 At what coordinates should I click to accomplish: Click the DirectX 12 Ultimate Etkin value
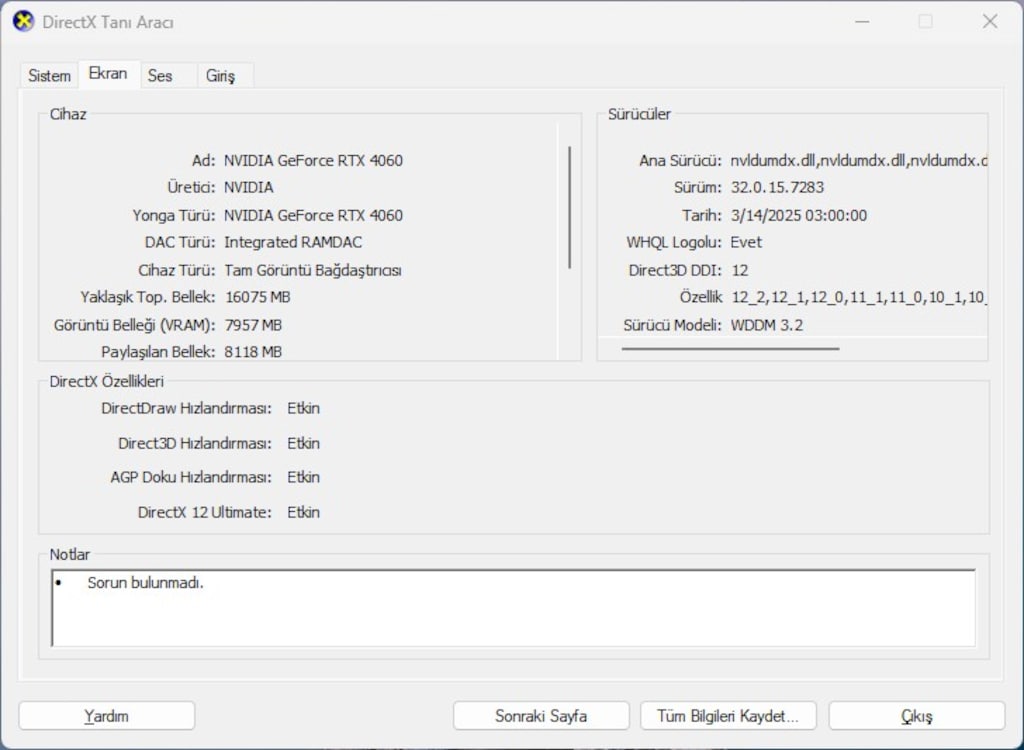(x=304, y=512)
